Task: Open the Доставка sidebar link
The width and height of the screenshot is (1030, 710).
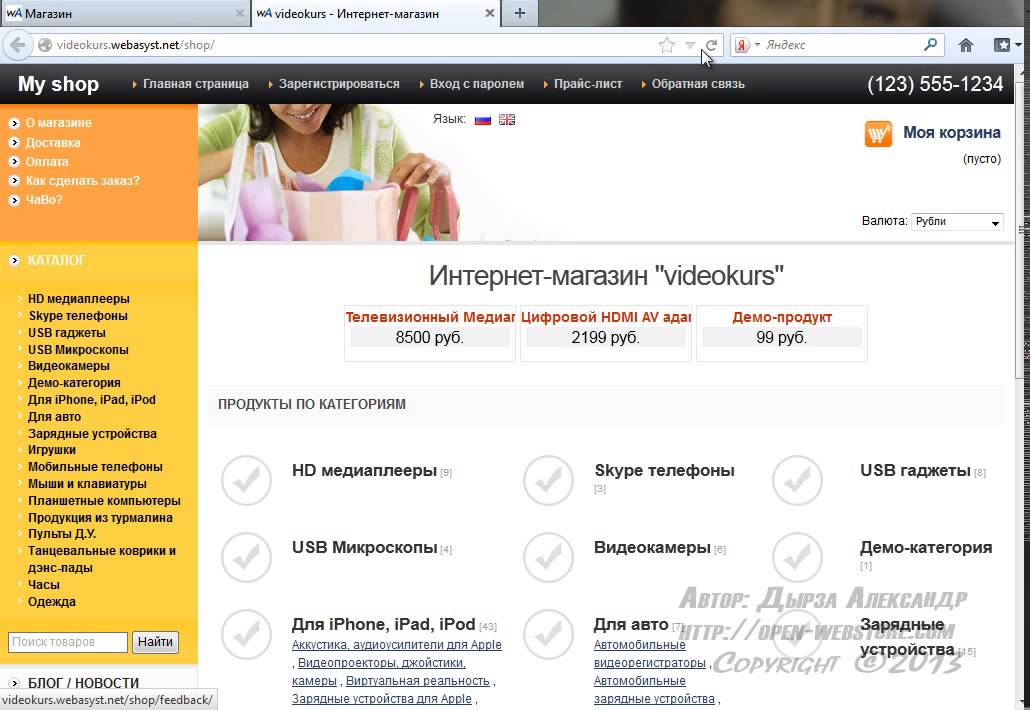Action: pyautogui.click(x=53, y=143)
